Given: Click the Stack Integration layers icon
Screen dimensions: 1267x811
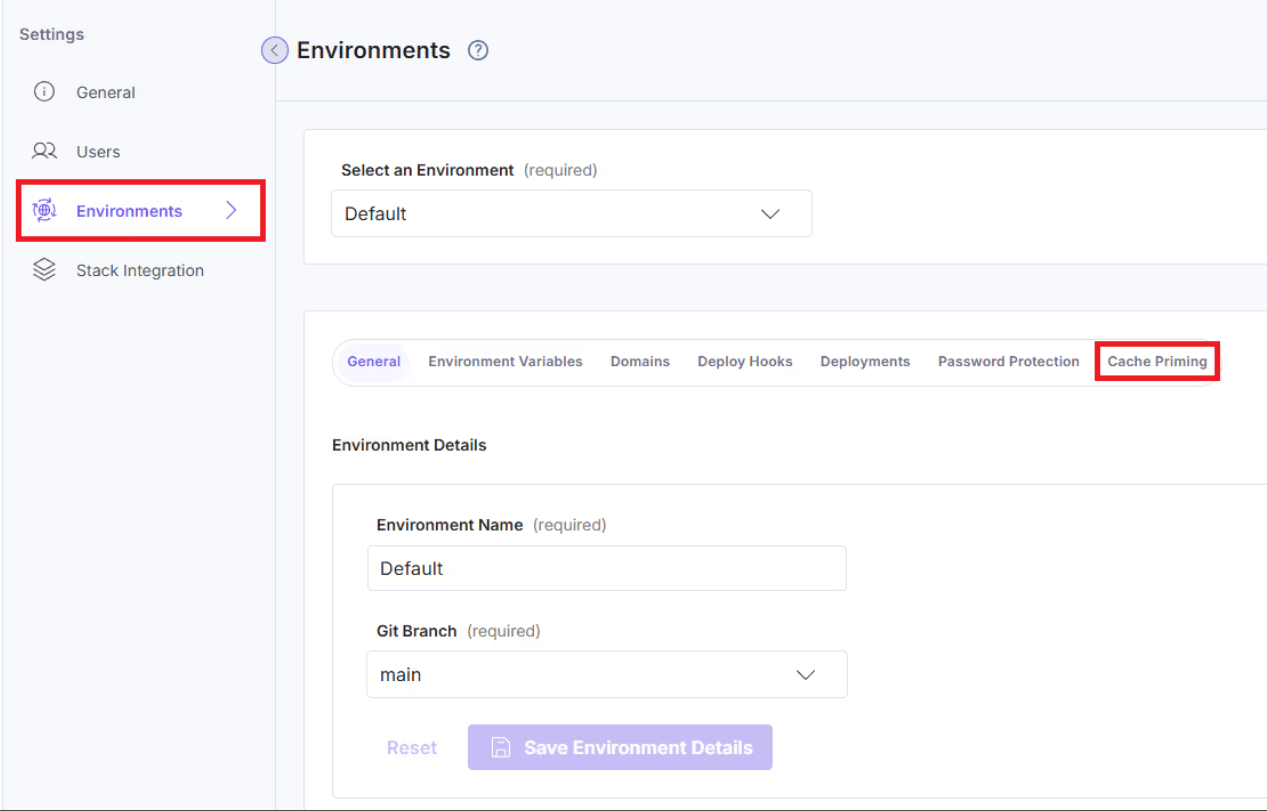Looking at the screenshot, I should (44, 270).
